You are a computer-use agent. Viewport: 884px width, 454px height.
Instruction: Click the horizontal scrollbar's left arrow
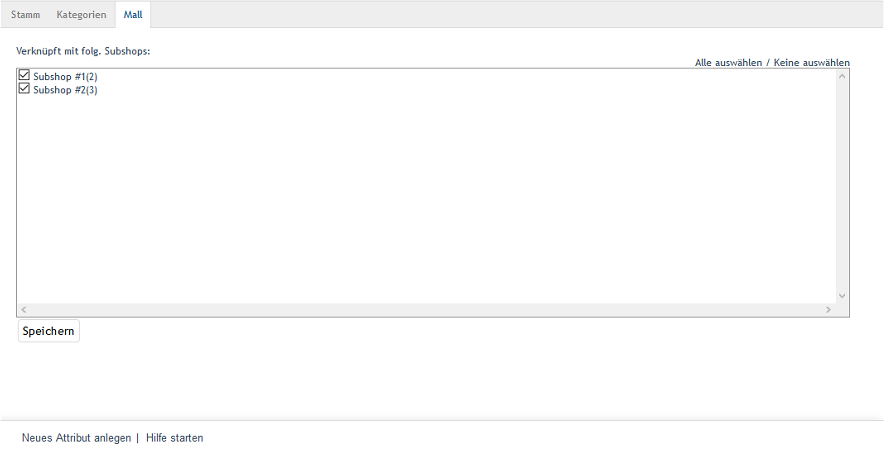[x=24, y=310]
